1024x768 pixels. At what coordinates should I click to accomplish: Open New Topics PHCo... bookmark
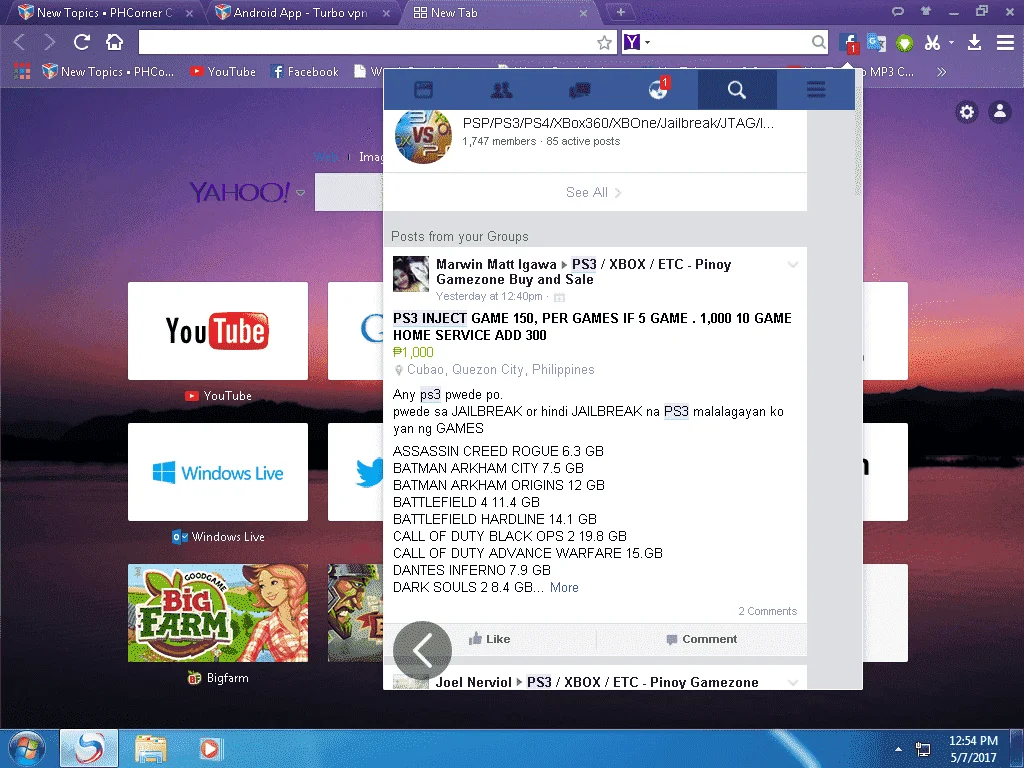click(108, 71)
